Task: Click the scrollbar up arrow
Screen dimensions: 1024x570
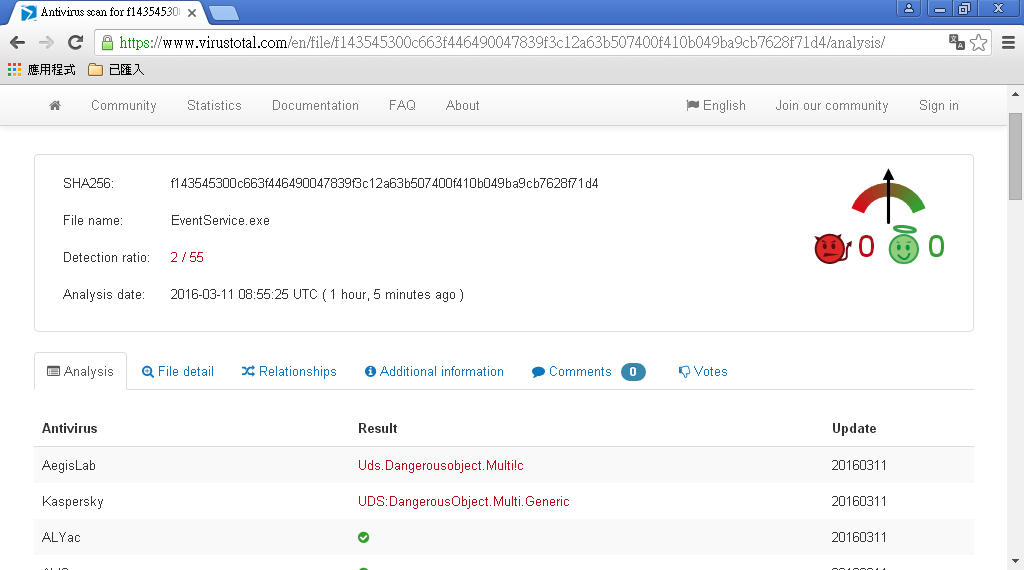Action: [x=1015, y=94]
